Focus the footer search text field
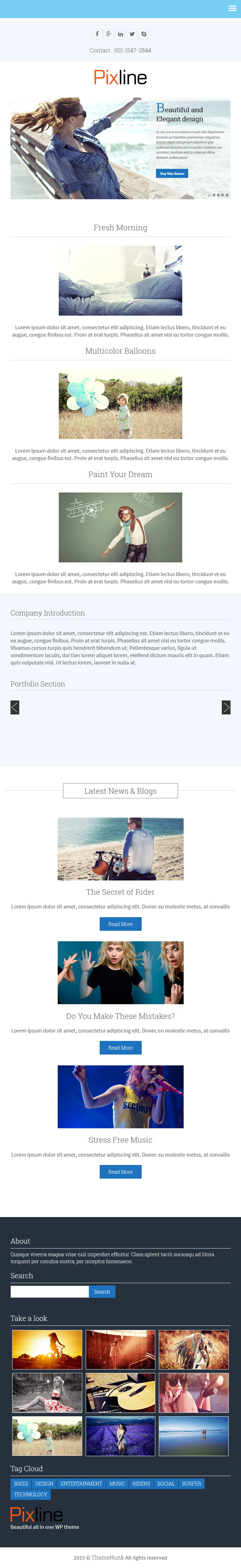 point(50,1292)
